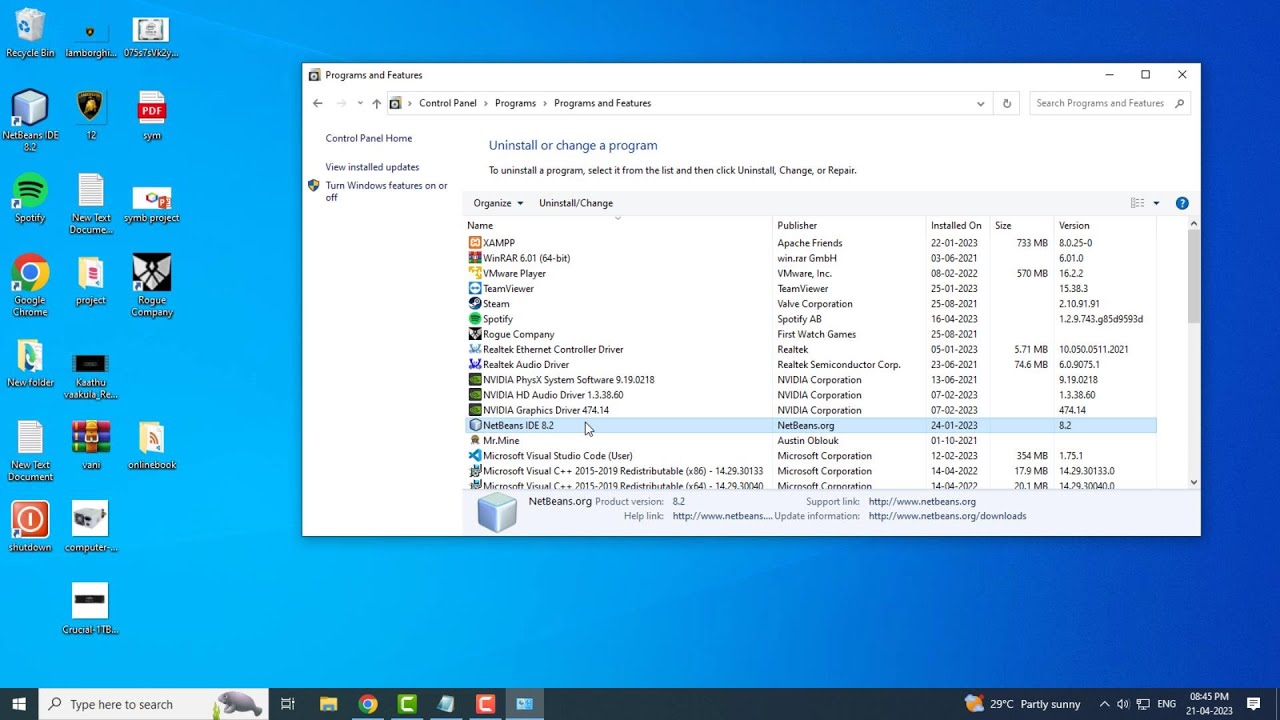Expand the Organize dropdown menu
1280x720 pixels.
tap(498, 203)
